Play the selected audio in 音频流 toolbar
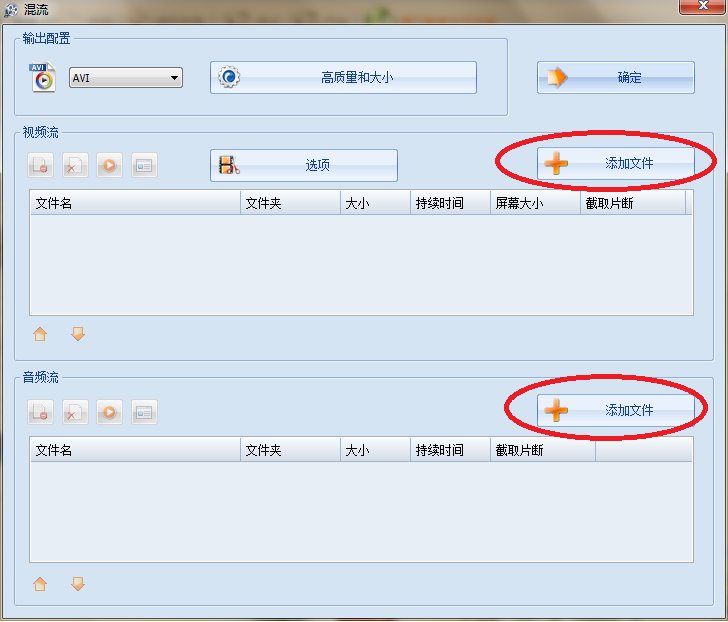728x622 pixels. tap(110, 412)
